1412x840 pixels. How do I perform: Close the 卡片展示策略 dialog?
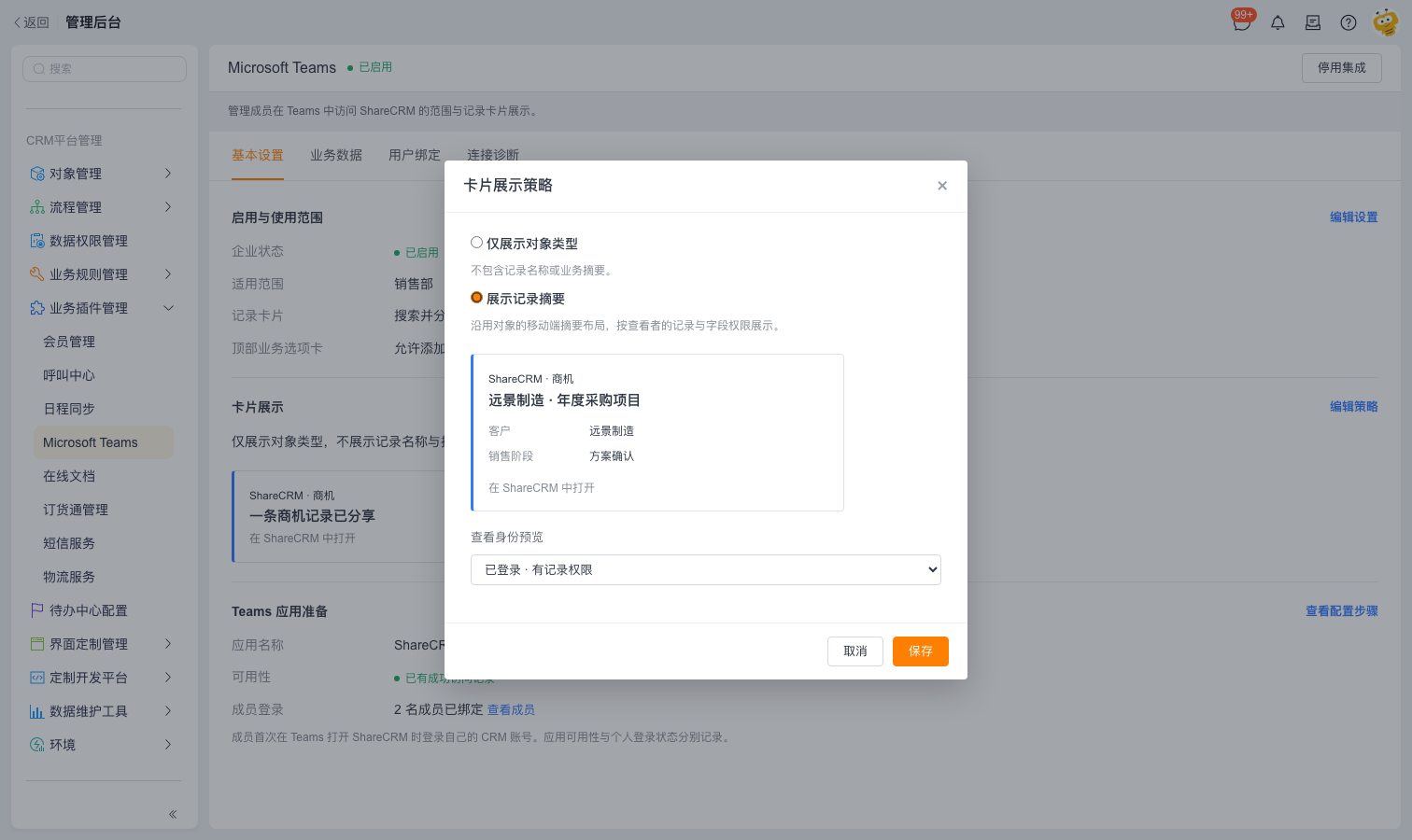pyautogui.click(x=942, y=186)
